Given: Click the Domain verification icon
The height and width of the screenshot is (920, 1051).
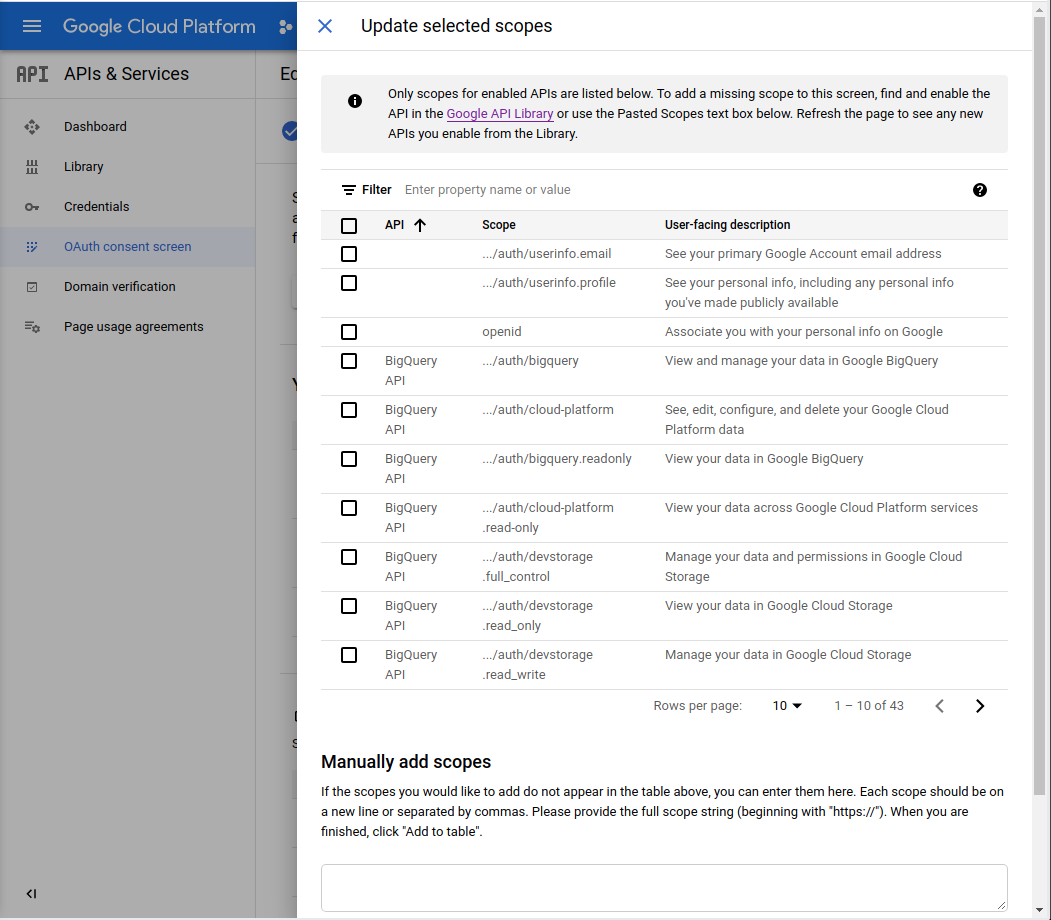Looking at the screenshot, I should point(32,287).
